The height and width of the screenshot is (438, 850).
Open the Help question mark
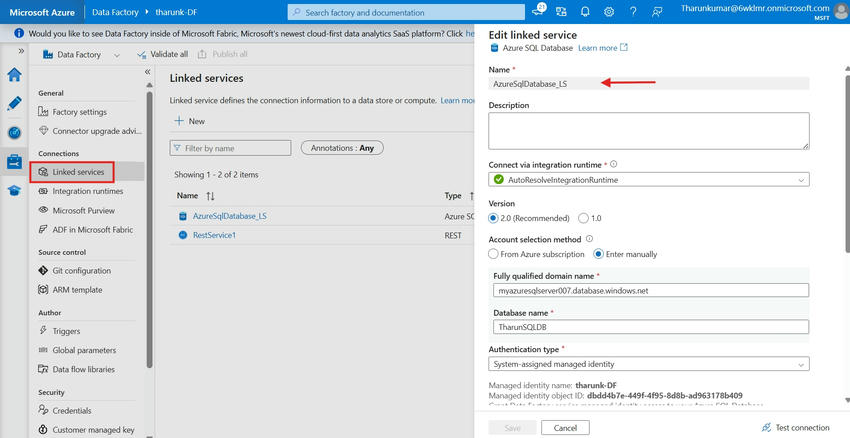point(633,12)
